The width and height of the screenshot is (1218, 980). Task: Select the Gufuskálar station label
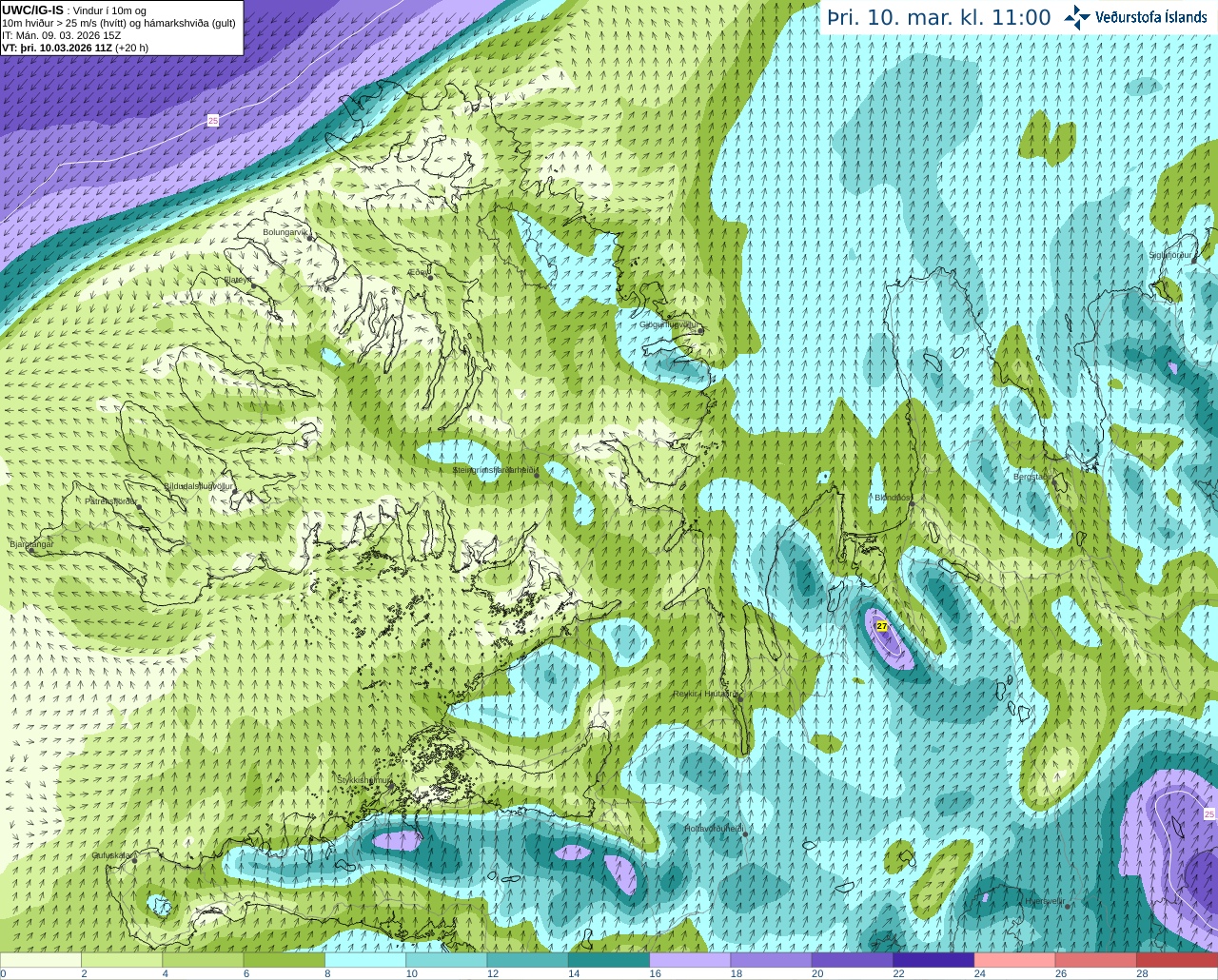tap(111, 854)
